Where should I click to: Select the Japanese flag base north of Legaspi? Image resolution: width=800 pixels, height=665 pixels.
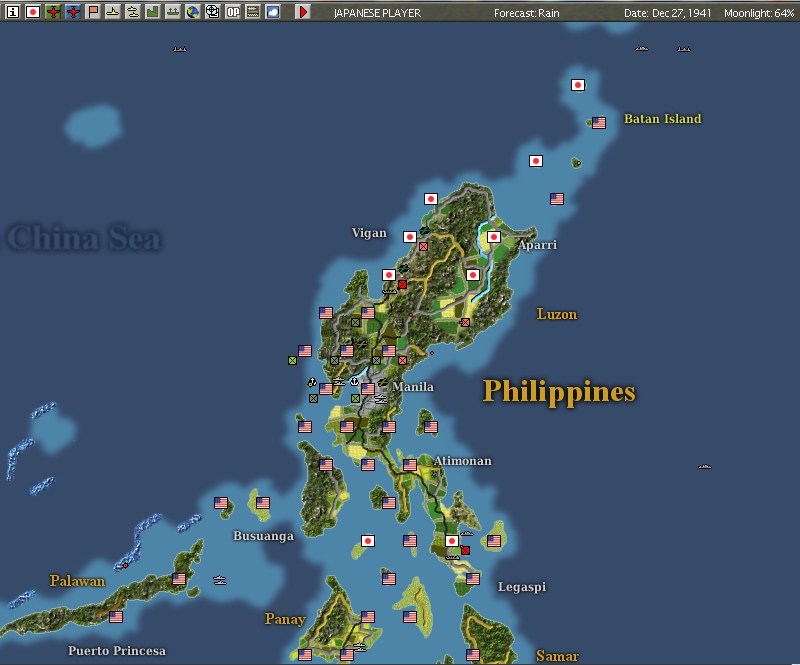click(452, 541)
